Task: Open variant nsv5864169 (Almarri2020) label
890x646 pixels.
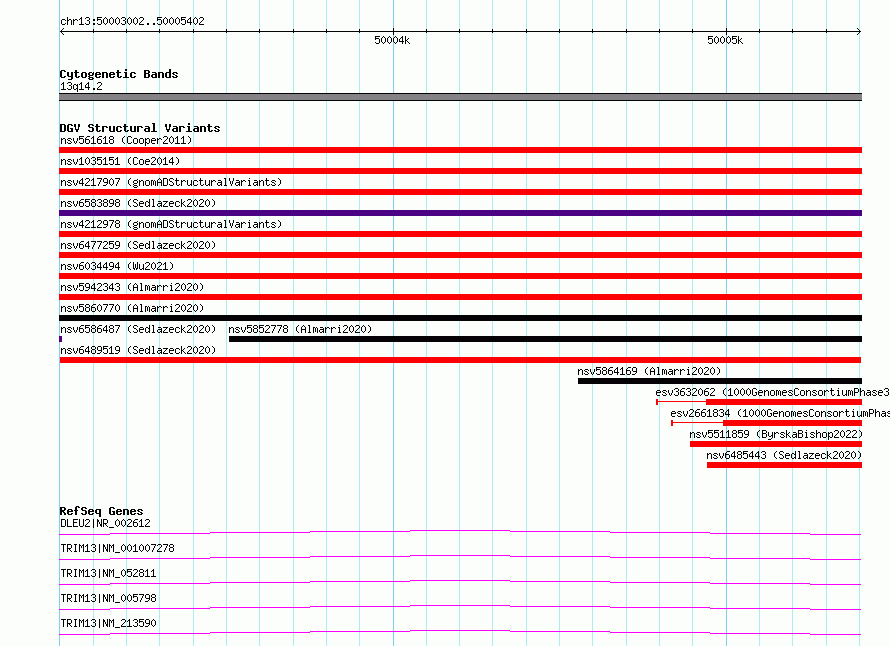Action: coord(649,371)
